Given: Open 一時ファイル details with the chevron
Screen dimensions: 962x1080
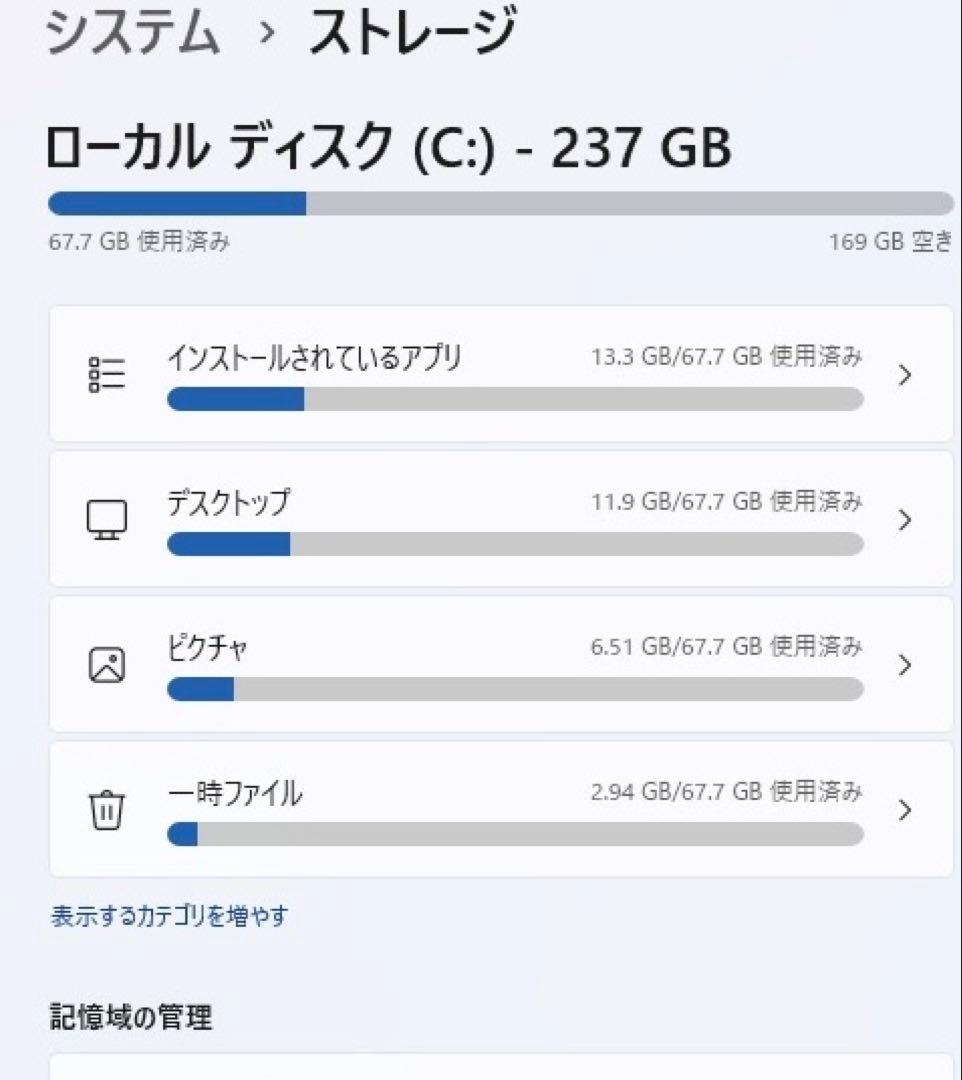Looking at the screenshot, I should [906, 811].
